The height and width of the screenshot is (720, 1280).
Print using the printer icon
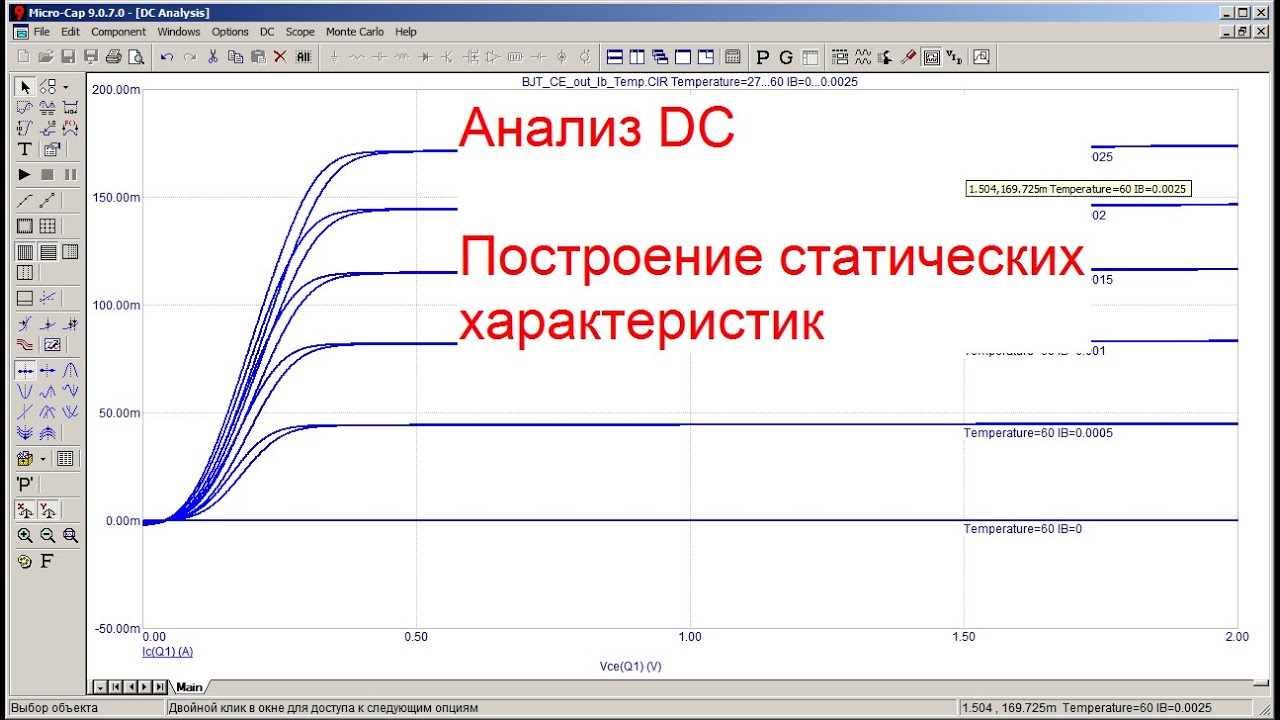tap(113, 57)
